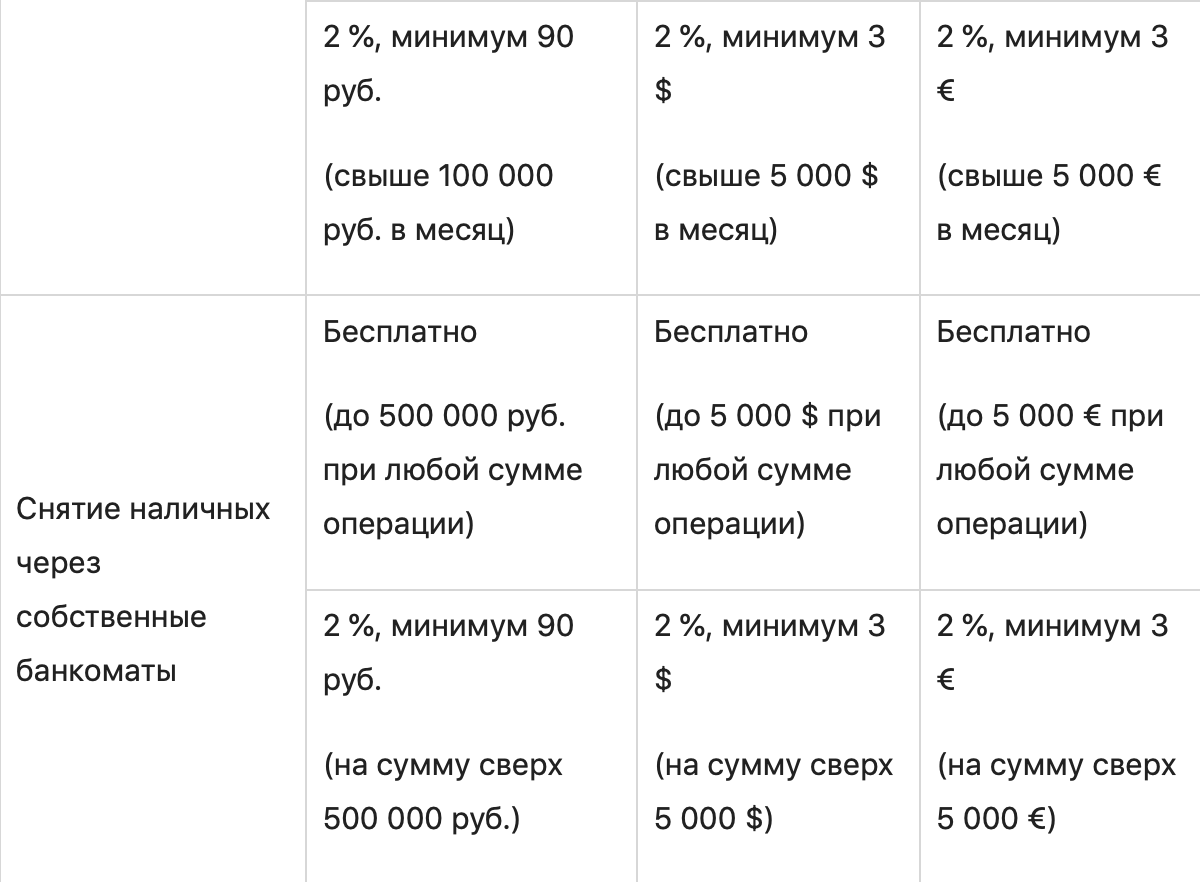Image resolution: width=1200 pixels, height=882 pixels.
Task: Click "Бесплатно" in the ruble column
Action: pyautogui.click(x=400, y=331)
